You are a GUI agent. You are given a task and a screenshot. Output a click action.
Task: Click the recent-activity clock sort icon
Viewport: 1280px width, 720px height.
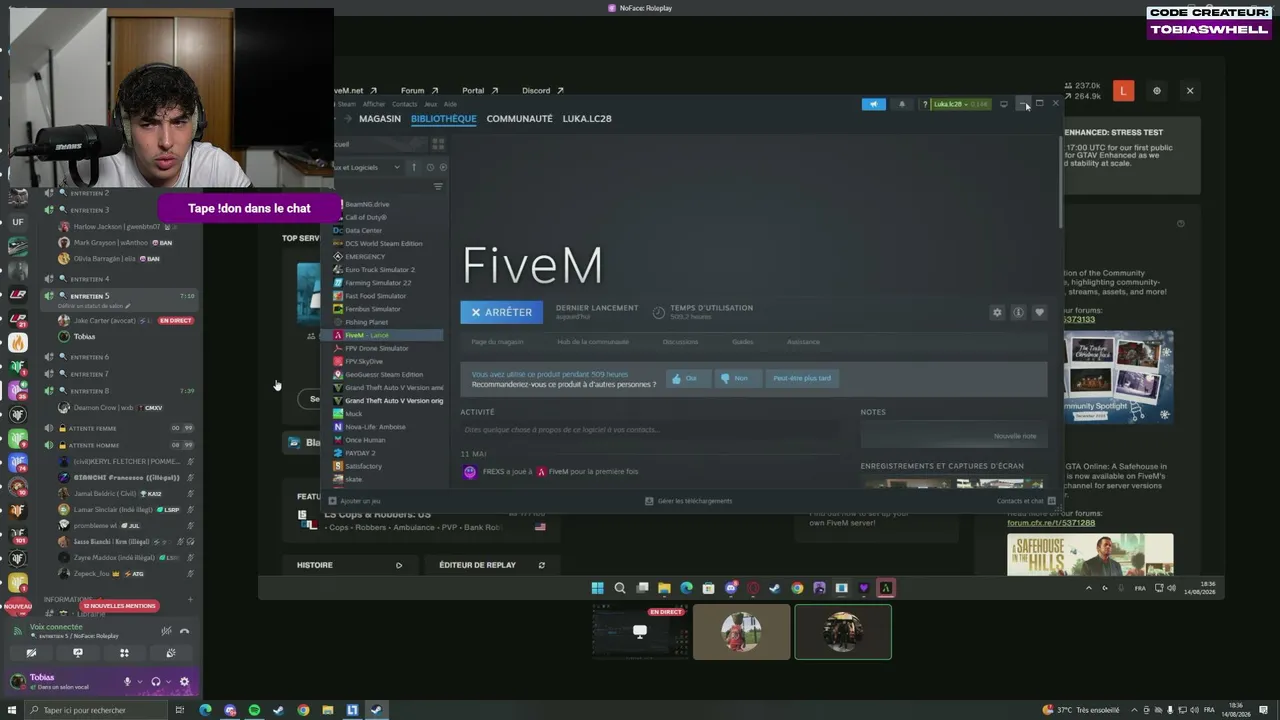click(x=430, y=167)
